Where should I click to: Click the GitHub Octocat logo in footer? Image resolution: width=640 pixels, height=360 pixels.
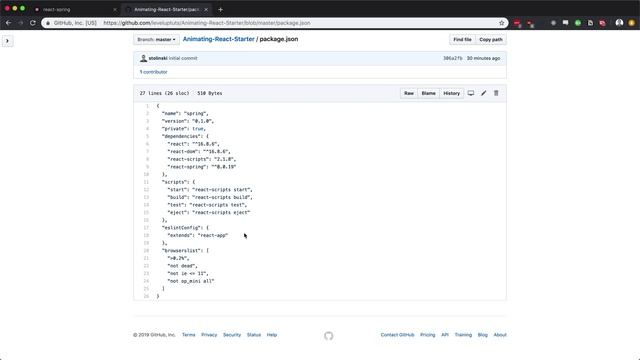coord(329,336)
